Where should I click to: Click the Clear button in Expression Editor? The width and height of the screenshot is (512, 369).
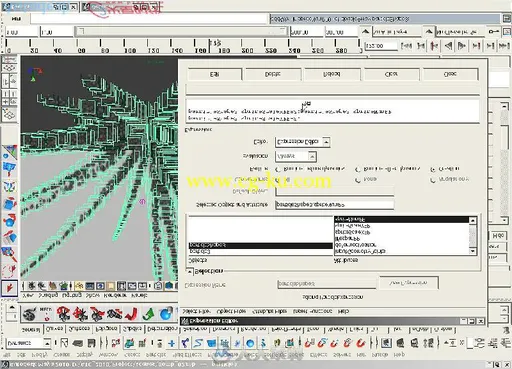[391, 74]
